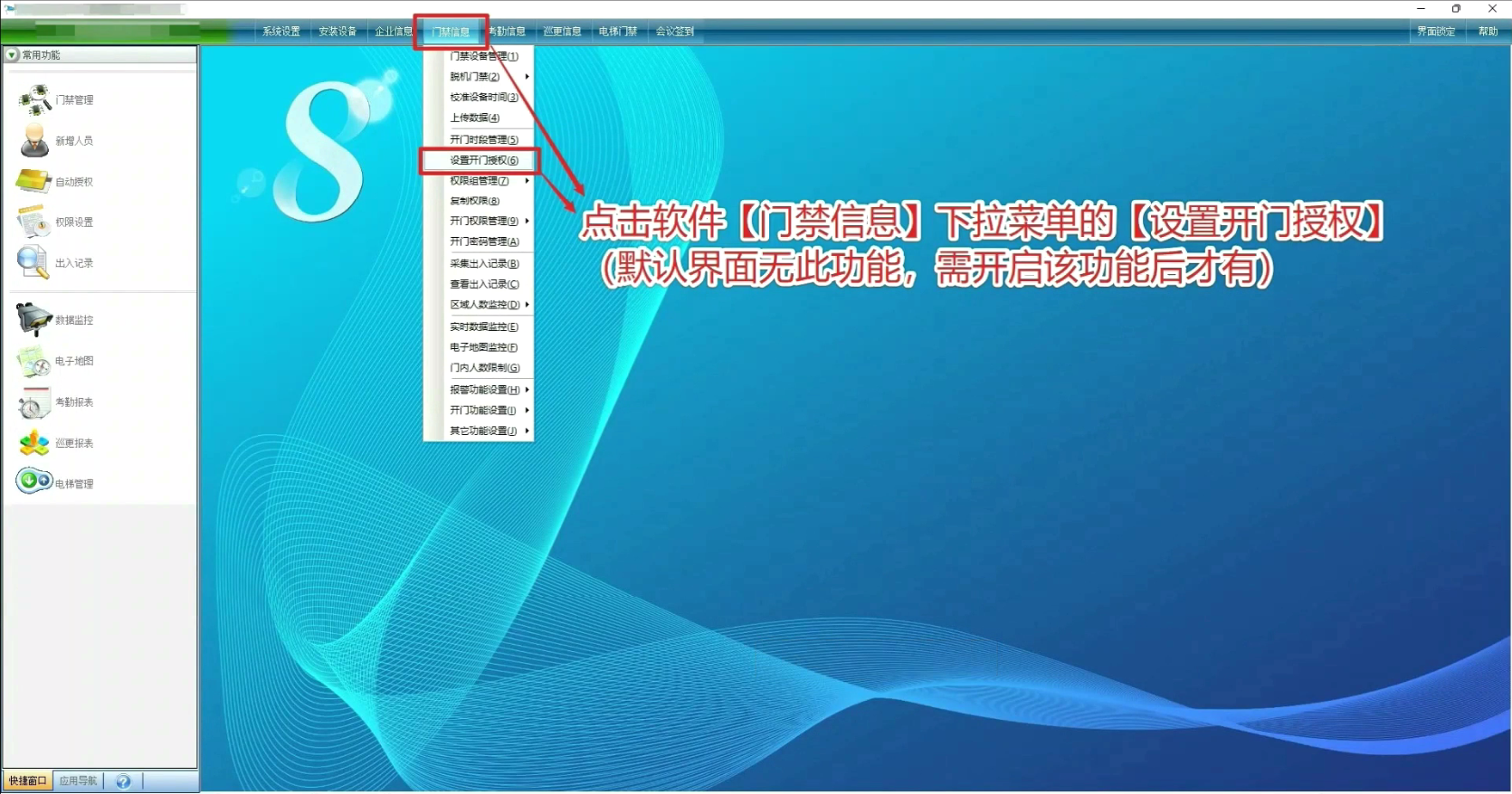1512x794 pixels.
Task: Switch to the 快捷窗口 tab
Action: pos(27,781)
